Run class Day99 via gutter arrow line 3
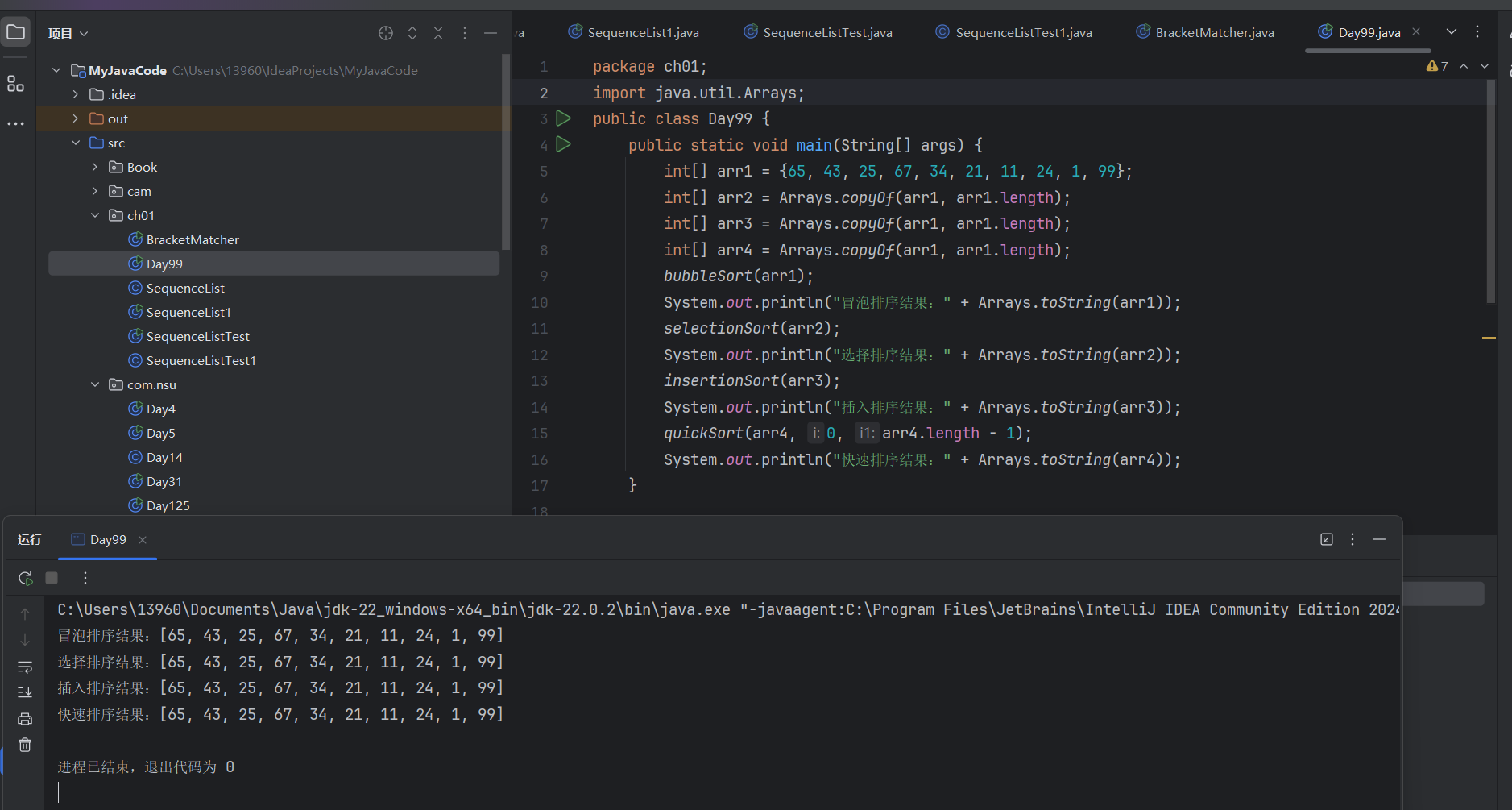Screen dimensions: 1512x810 pyautogui.click(x=564, y=118)
